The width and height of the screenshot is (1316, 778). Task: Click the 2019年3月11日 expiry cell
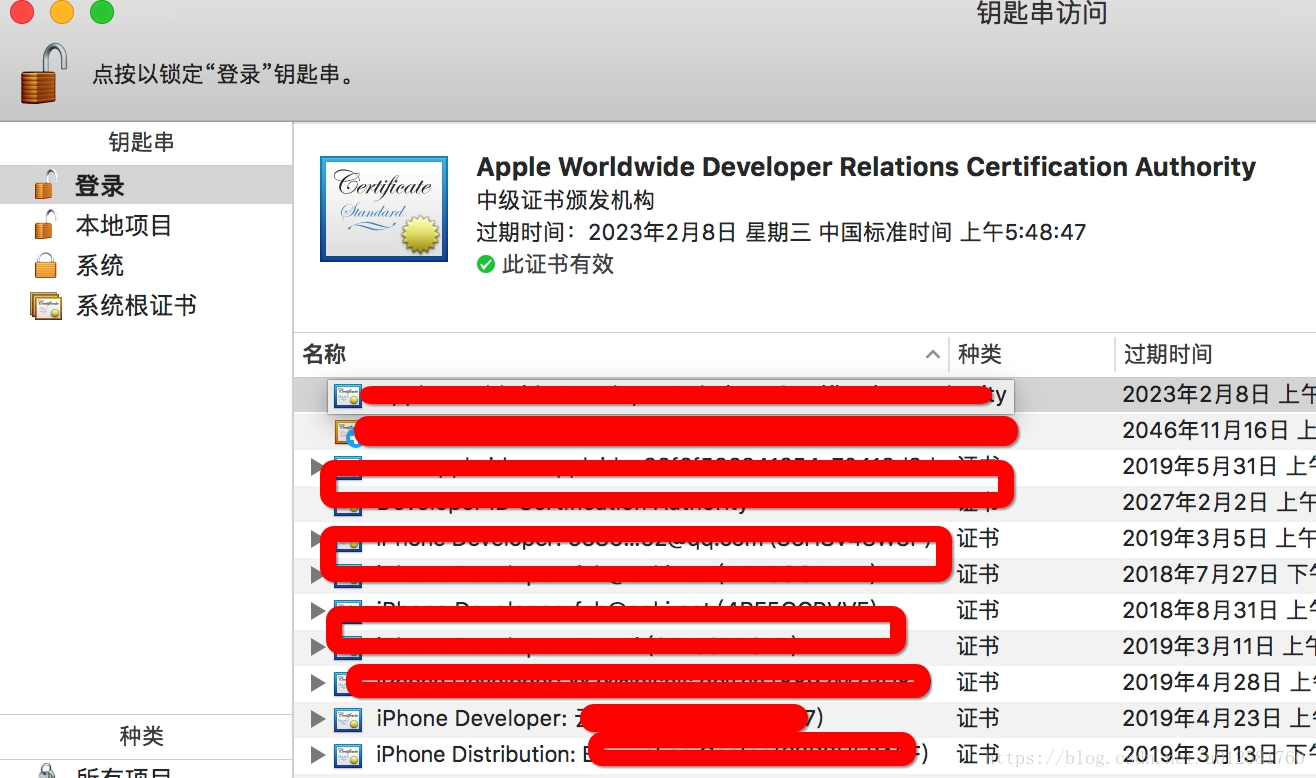click(1218, 647)
